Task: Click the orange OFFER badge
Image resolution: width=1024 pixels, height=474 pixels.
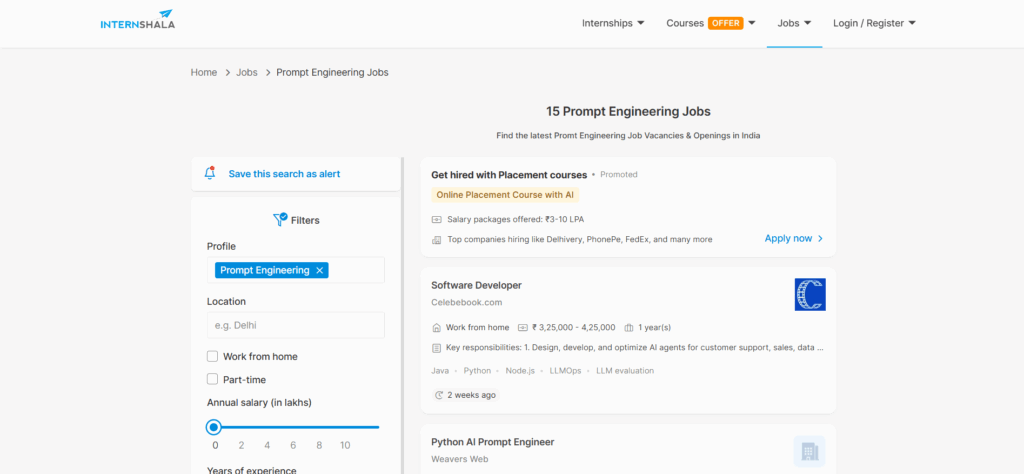Action: click(725, 23)
